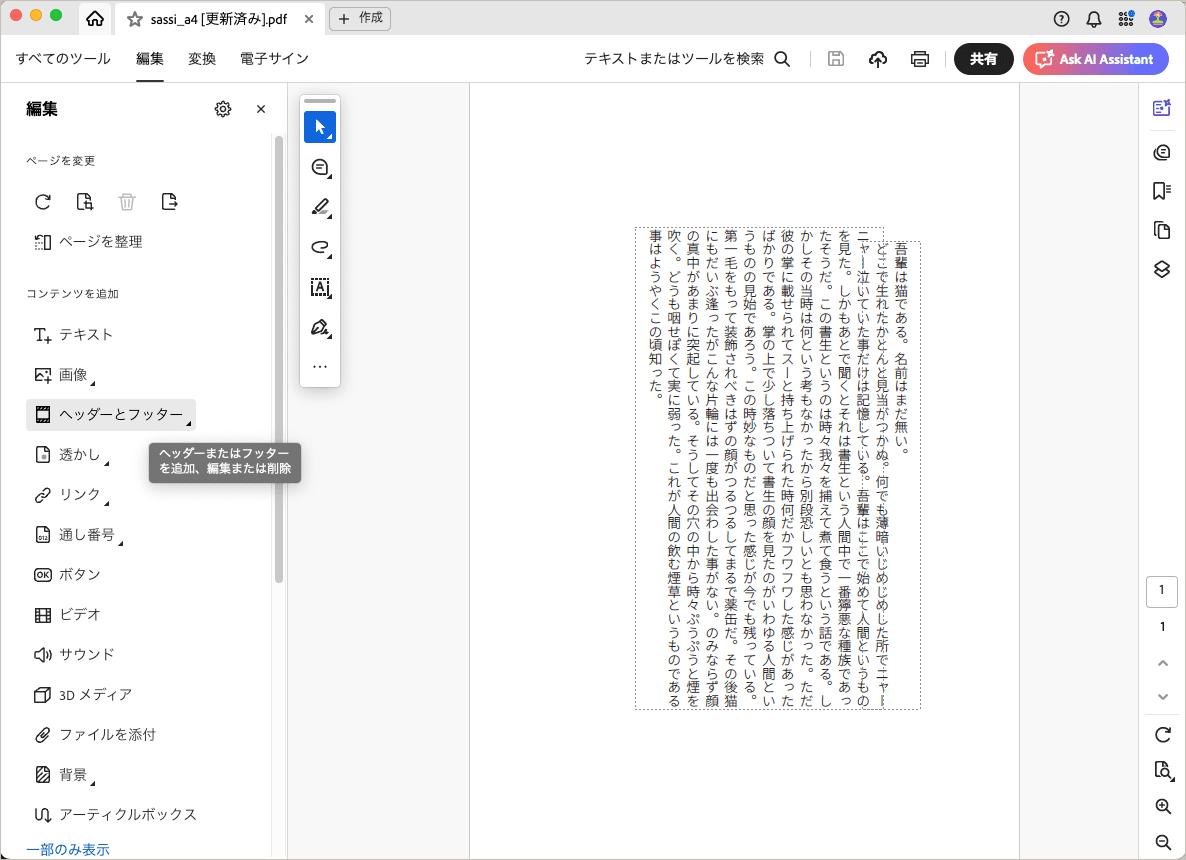Open the layers panel icon
Screen dimensions: 1186x860
coord(1162,269)
